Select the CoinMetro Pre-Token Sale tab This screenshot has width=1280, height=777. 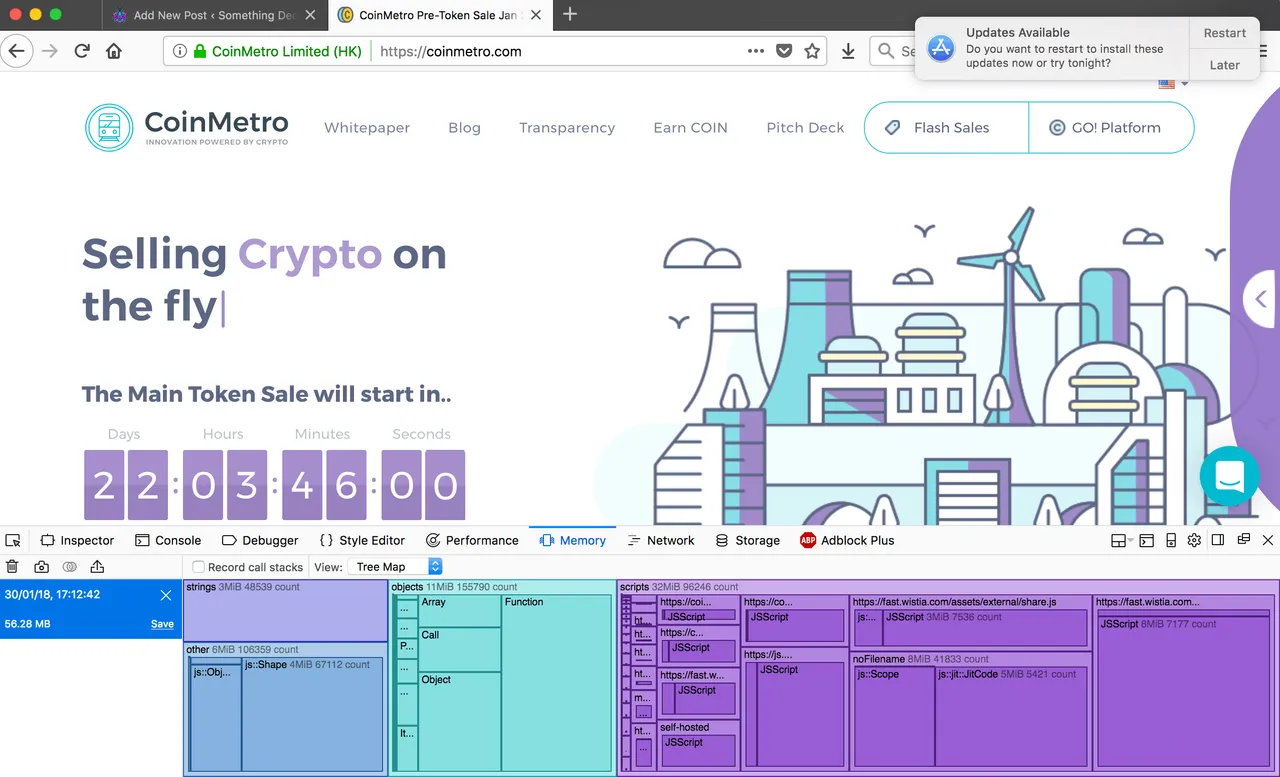[442, 15]
